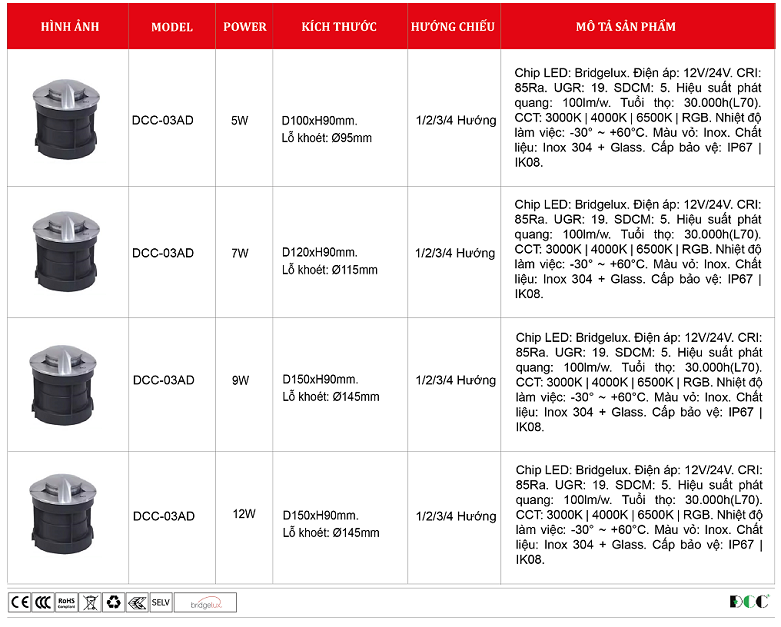
Task: Click the 12W power value
Action: point(244,514)
